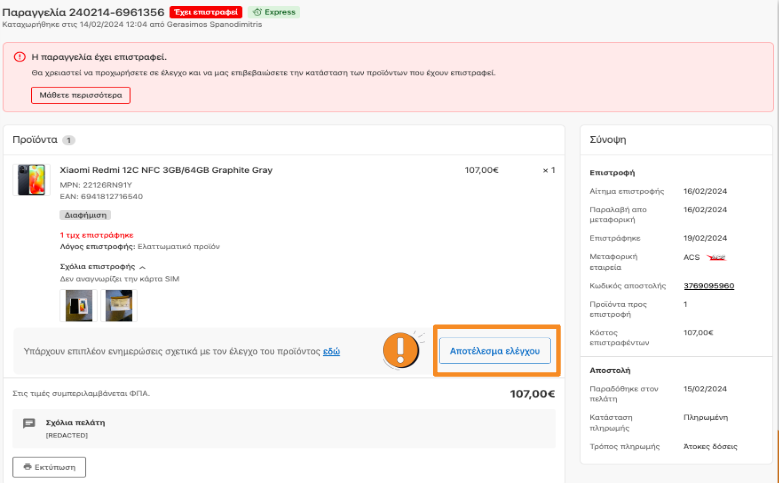Click the 'Αποτέλεσμα ελέγχου' button
Viewport: 779px width, 483px height.
(x=494, y=351)
